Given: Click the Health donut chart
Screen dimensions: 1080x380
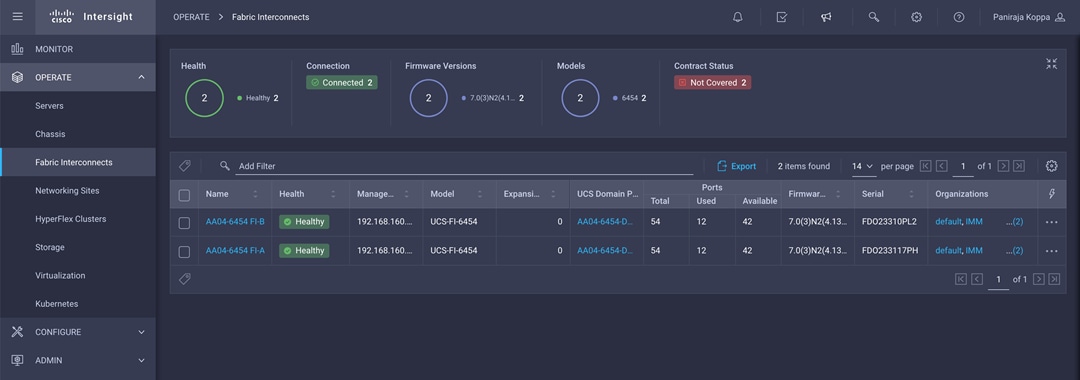Looking at the screenshot, I should coord(205,98).
